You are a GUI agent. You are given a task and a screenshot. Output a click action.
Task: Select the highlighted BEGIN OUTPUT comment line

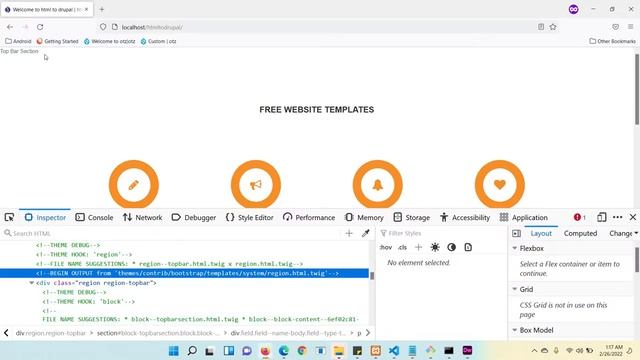[x=184, y=273]
